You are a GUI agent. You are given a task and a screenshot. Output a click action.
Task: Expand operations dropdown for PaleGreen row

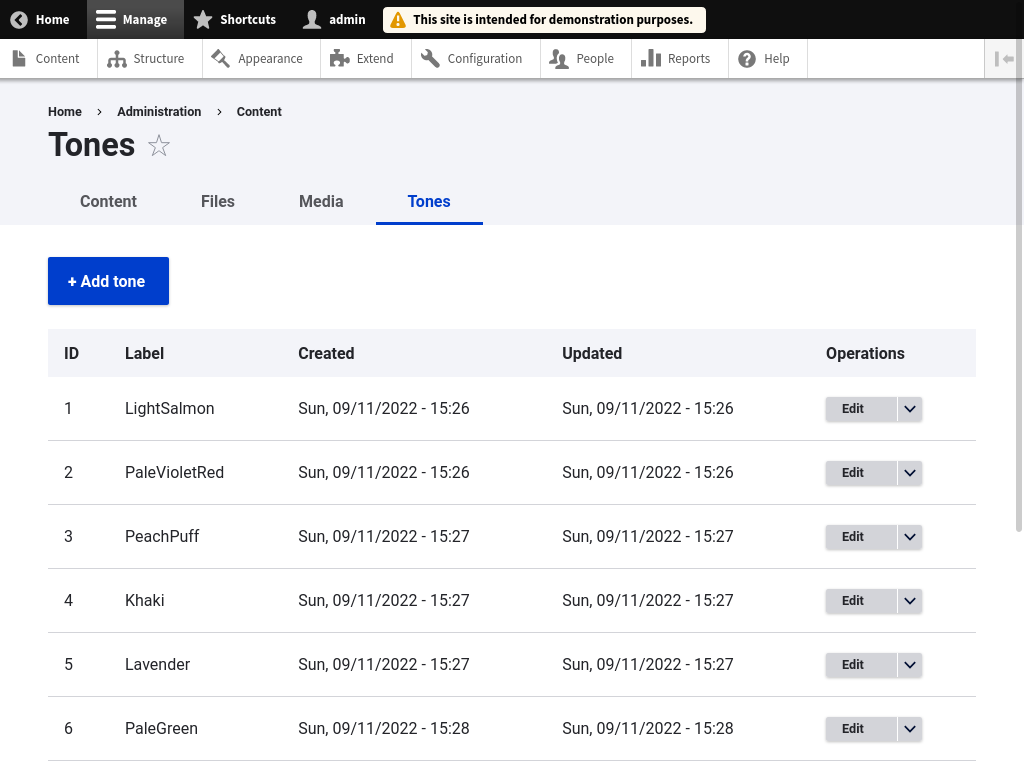pos(909,729)
